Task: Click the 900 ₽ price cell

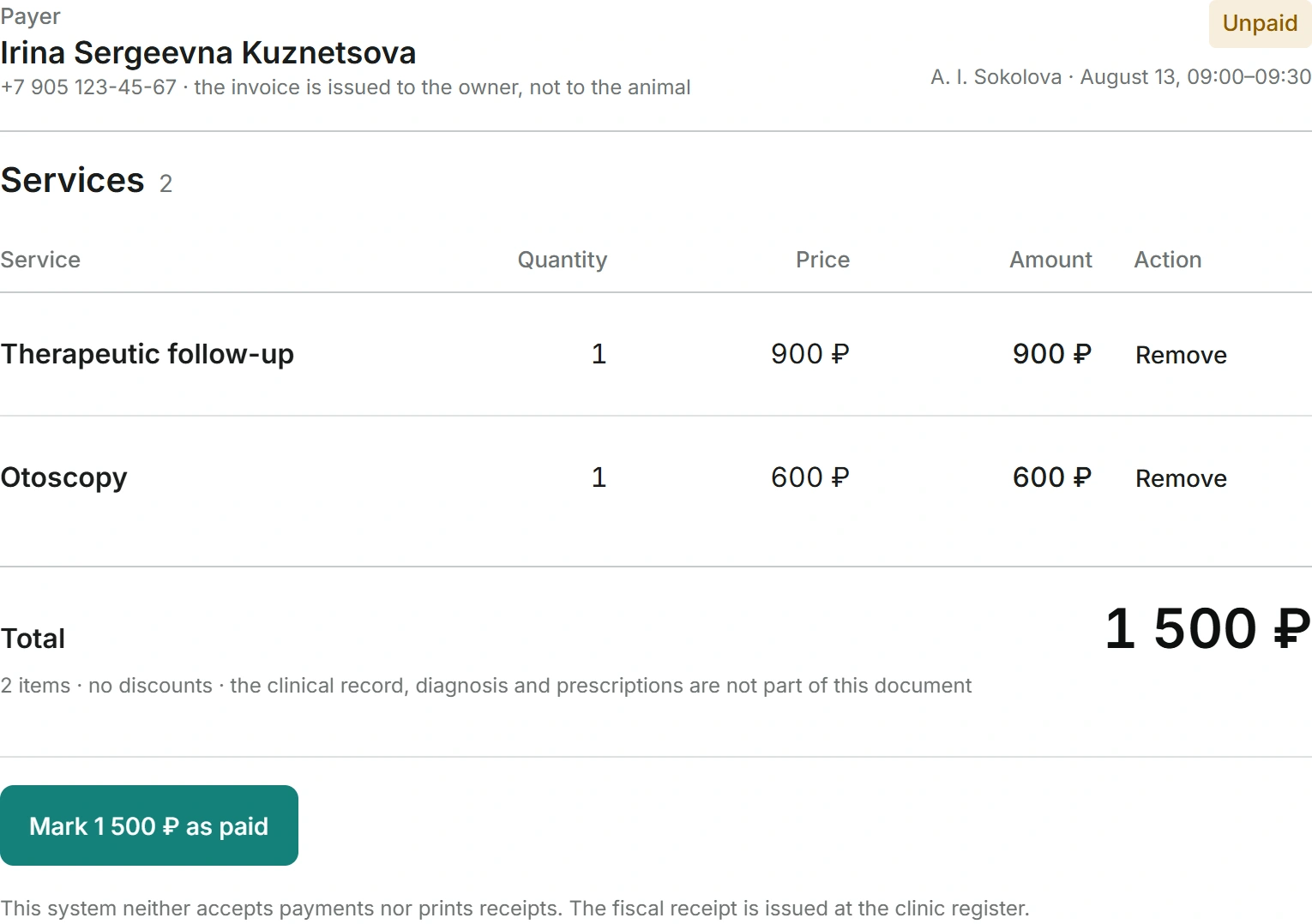Action: (x=810, y=354)
